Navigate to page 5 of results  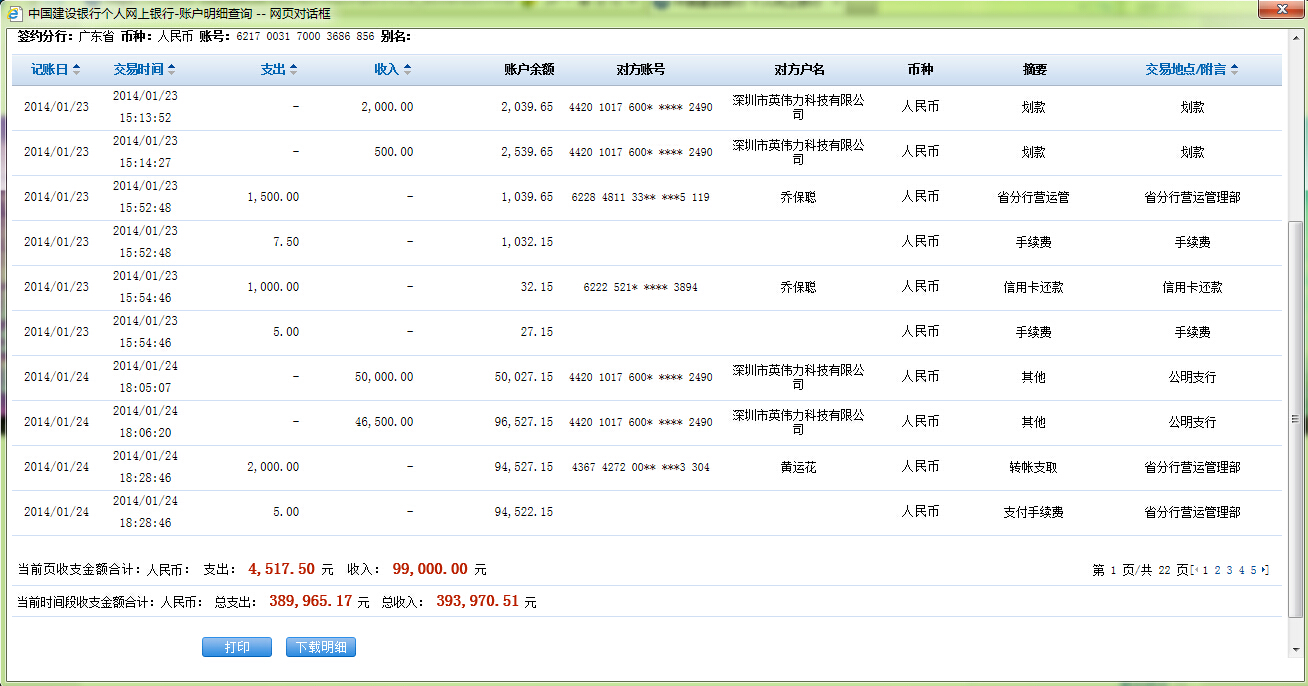point(1254,570)
